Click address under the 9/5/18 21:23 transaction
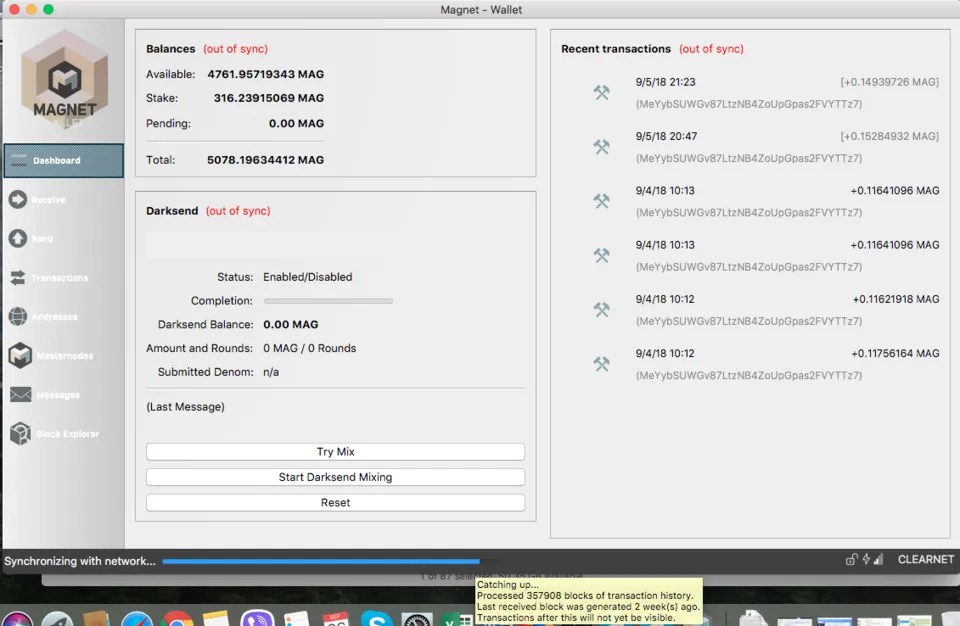The height and width of the screenshot is (626, 960). click(749, 104)
